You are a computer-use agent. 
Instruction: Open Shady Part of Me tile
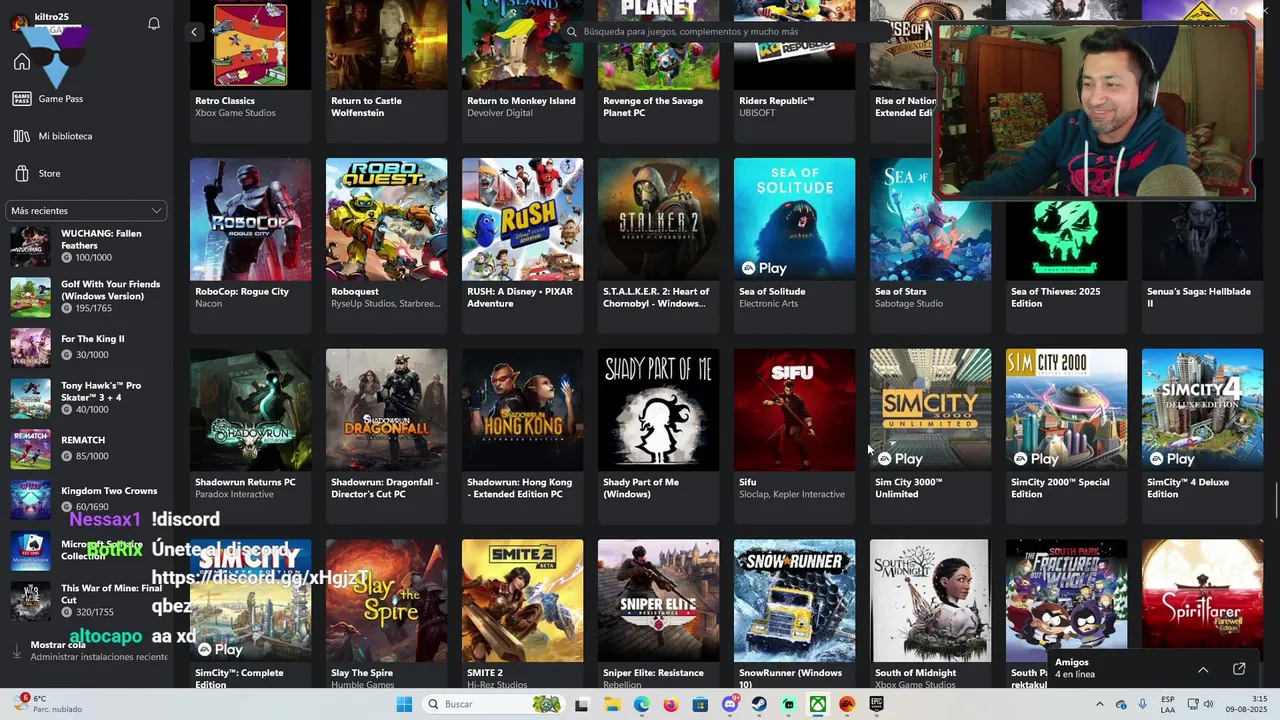[659, 436]
